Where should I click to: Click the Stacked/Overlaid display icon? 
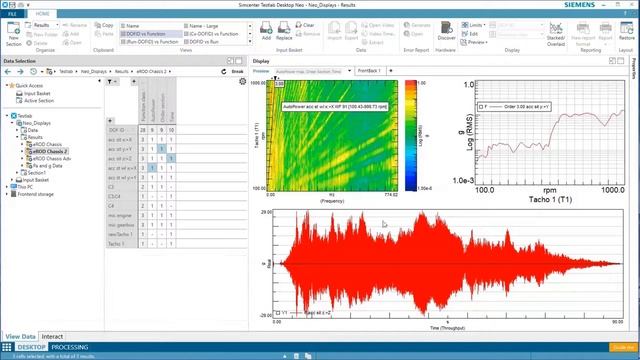[556, 34]
